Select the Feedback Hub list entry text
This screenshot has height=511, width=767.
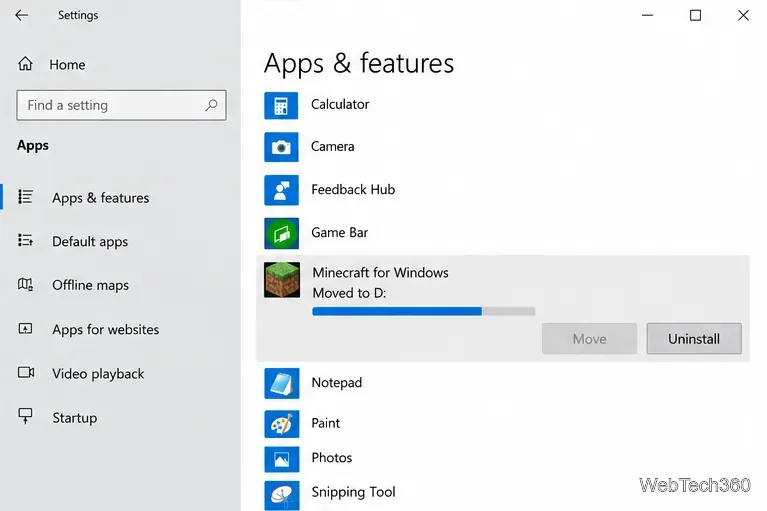point(353,189)
